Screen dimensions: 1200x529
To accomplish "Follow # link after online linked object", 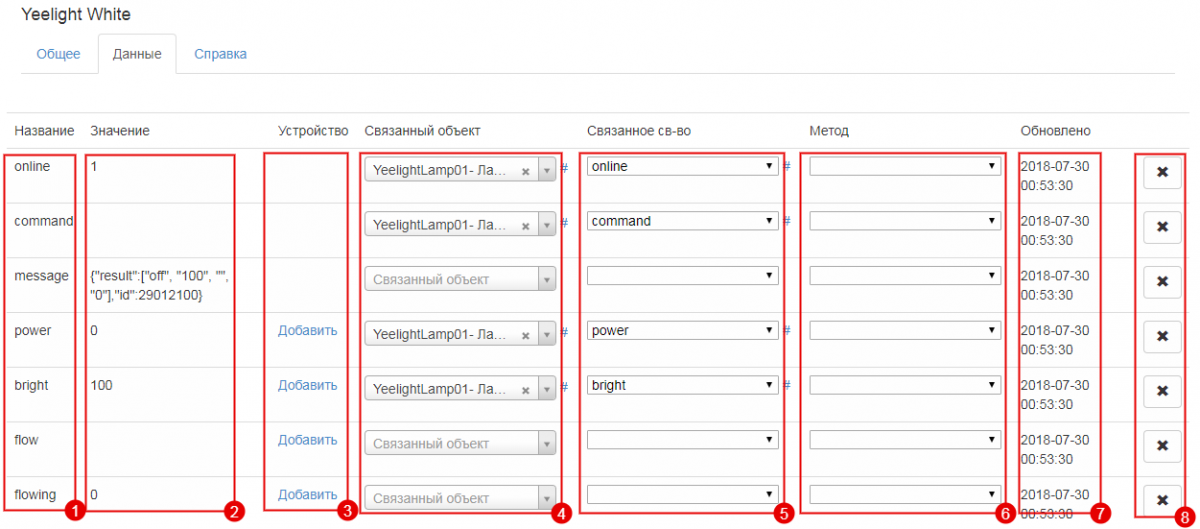I will click(564, 167).
